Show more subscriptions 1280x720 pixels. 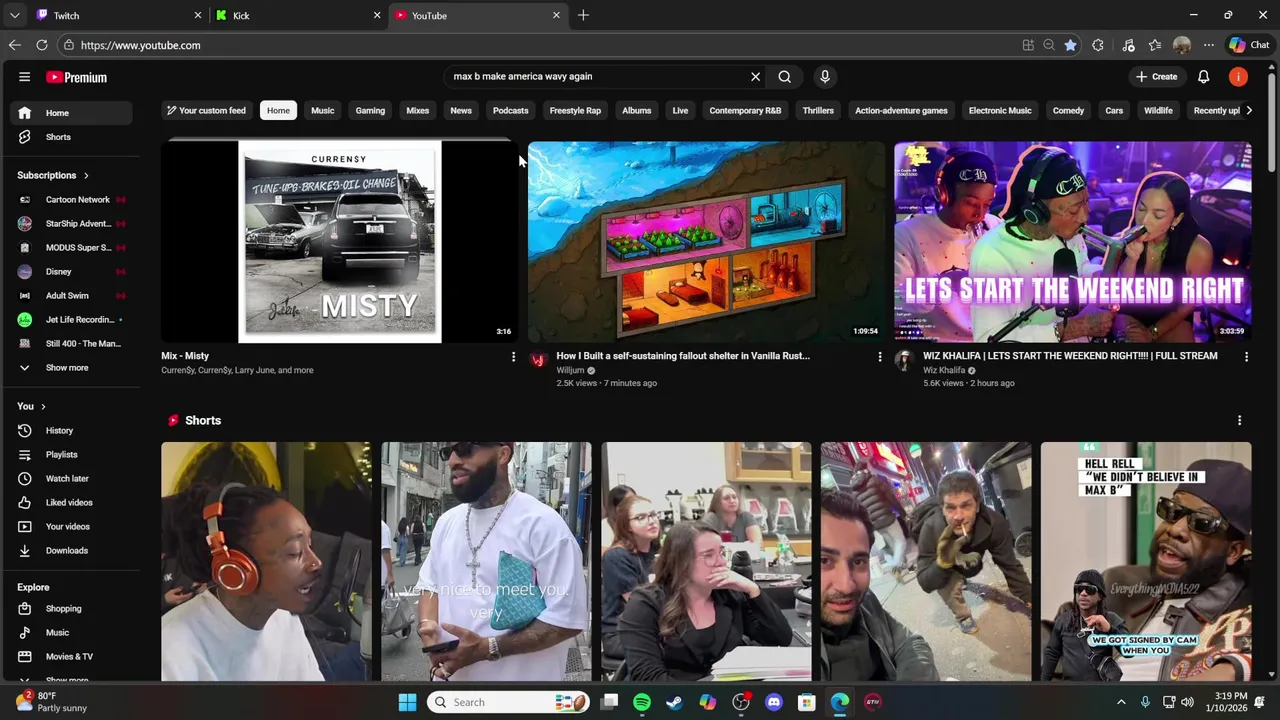pos(70,367)
